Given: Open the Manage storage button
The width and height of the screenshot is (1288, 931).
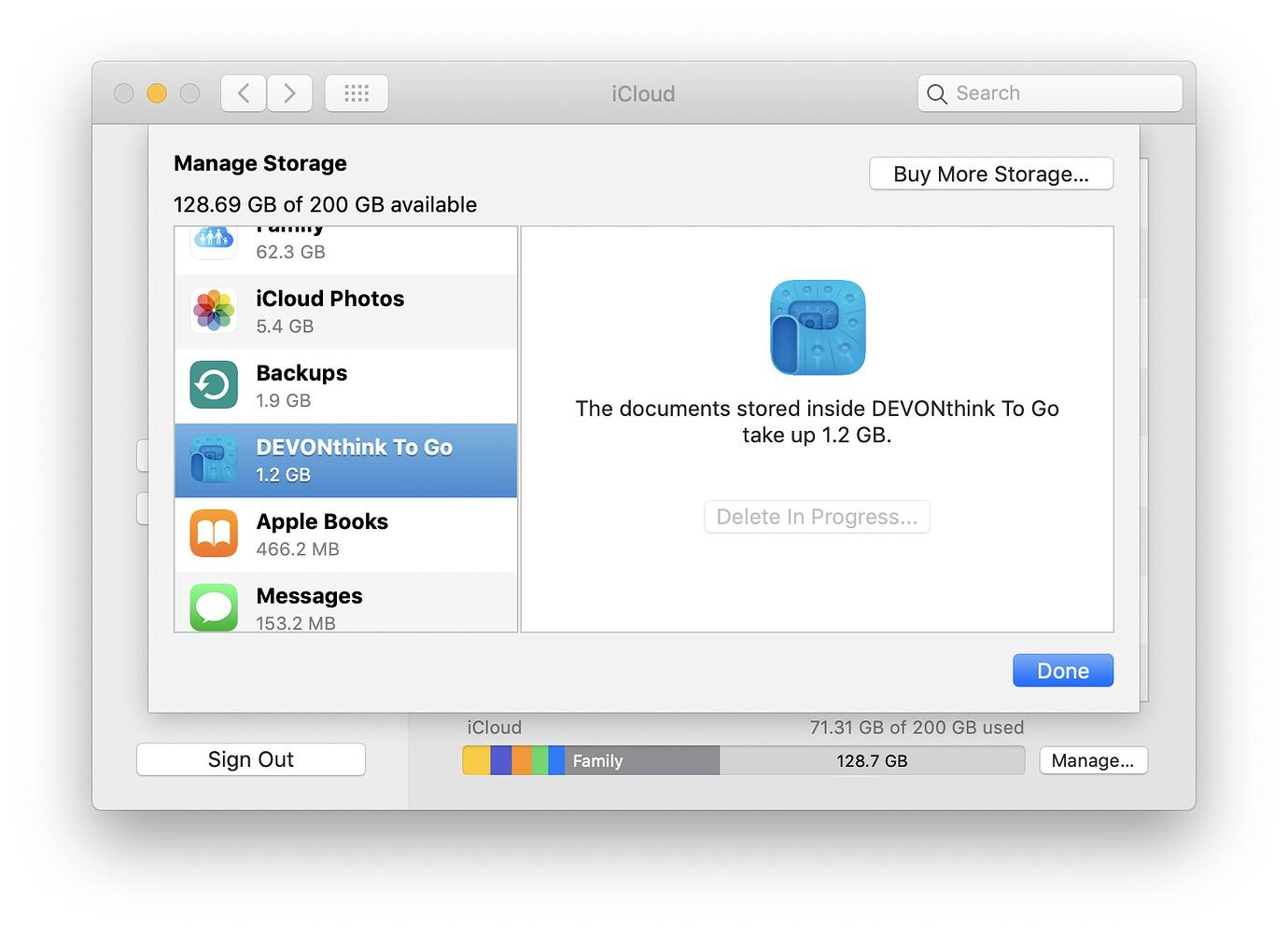Looking at the screenshot, I should coord(1093,760).
